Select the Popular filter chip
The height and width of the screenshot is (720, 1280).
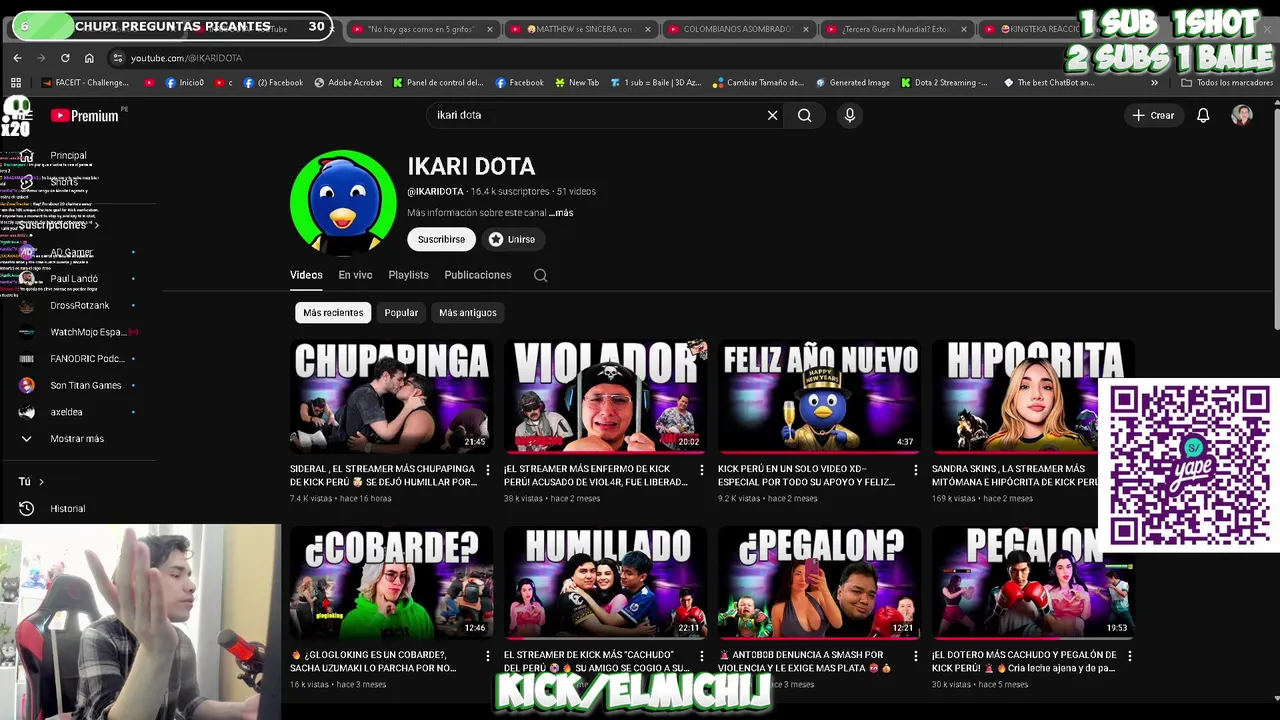click(401, 313)
